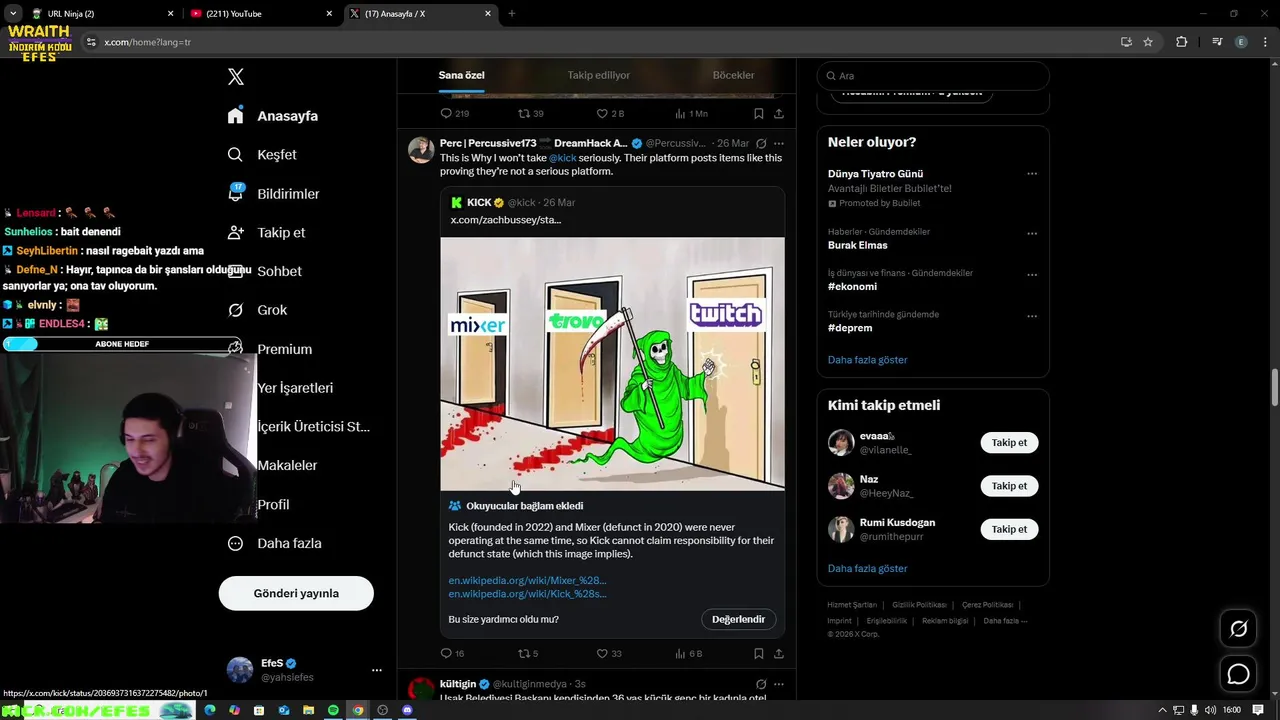The image size is (1280, 720).
Task: Open Grok from the sidebar
Action: [x=257, y=310]
